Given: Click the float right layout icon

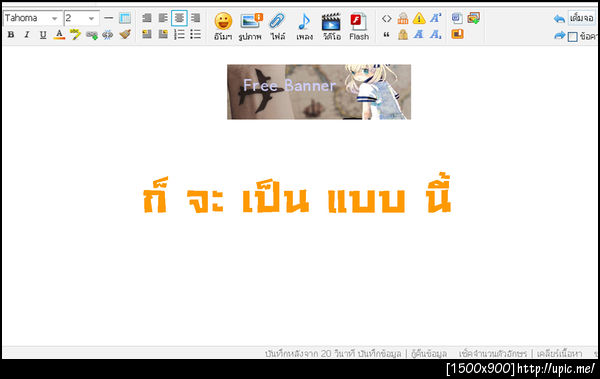Looking at the screenshot, I should (x=163, y=34).
